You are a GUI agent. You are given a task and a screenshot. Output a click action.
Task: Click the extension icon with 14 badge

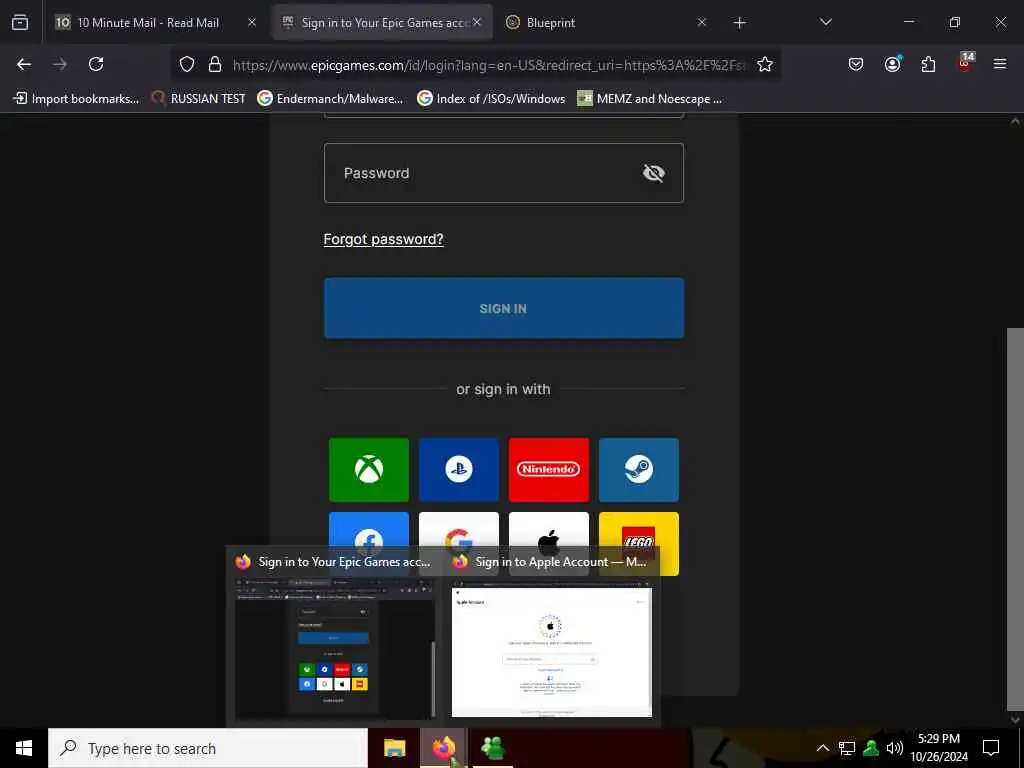coord(965,62)
